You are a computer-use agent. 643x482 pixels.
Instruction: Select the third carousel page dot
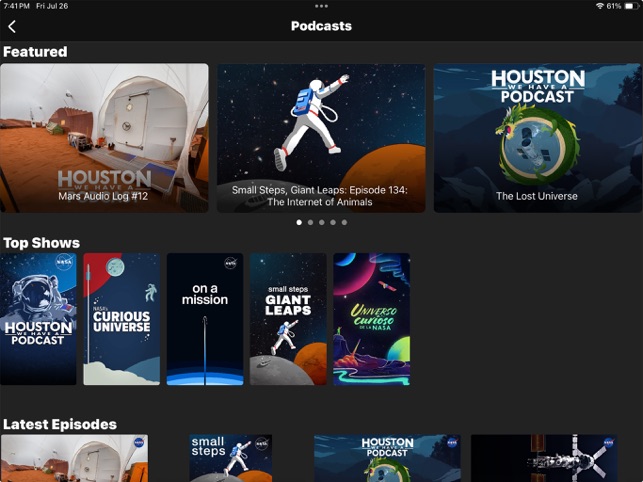tap(322, 222)
